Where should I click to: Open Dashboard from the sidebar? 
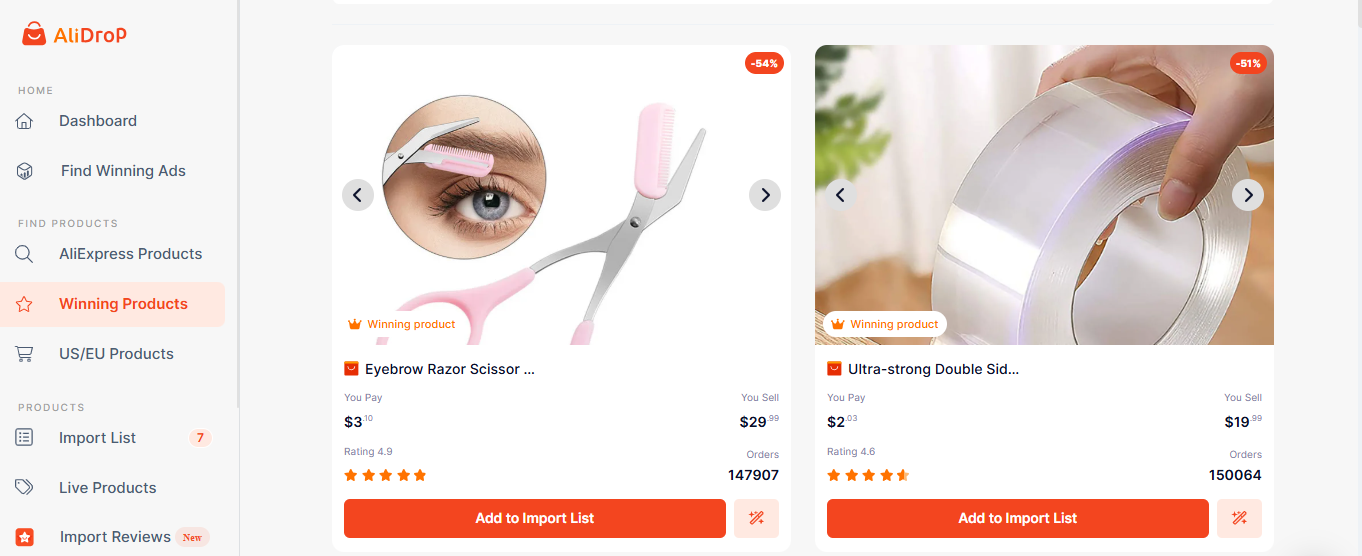coord(98,121)
